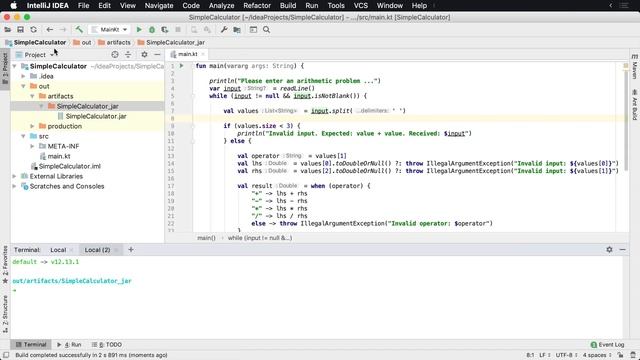Toggle the 7: Structure side button
Viewport: 640px width, 360px height.
pyautogui.click(x=5, y=314)
